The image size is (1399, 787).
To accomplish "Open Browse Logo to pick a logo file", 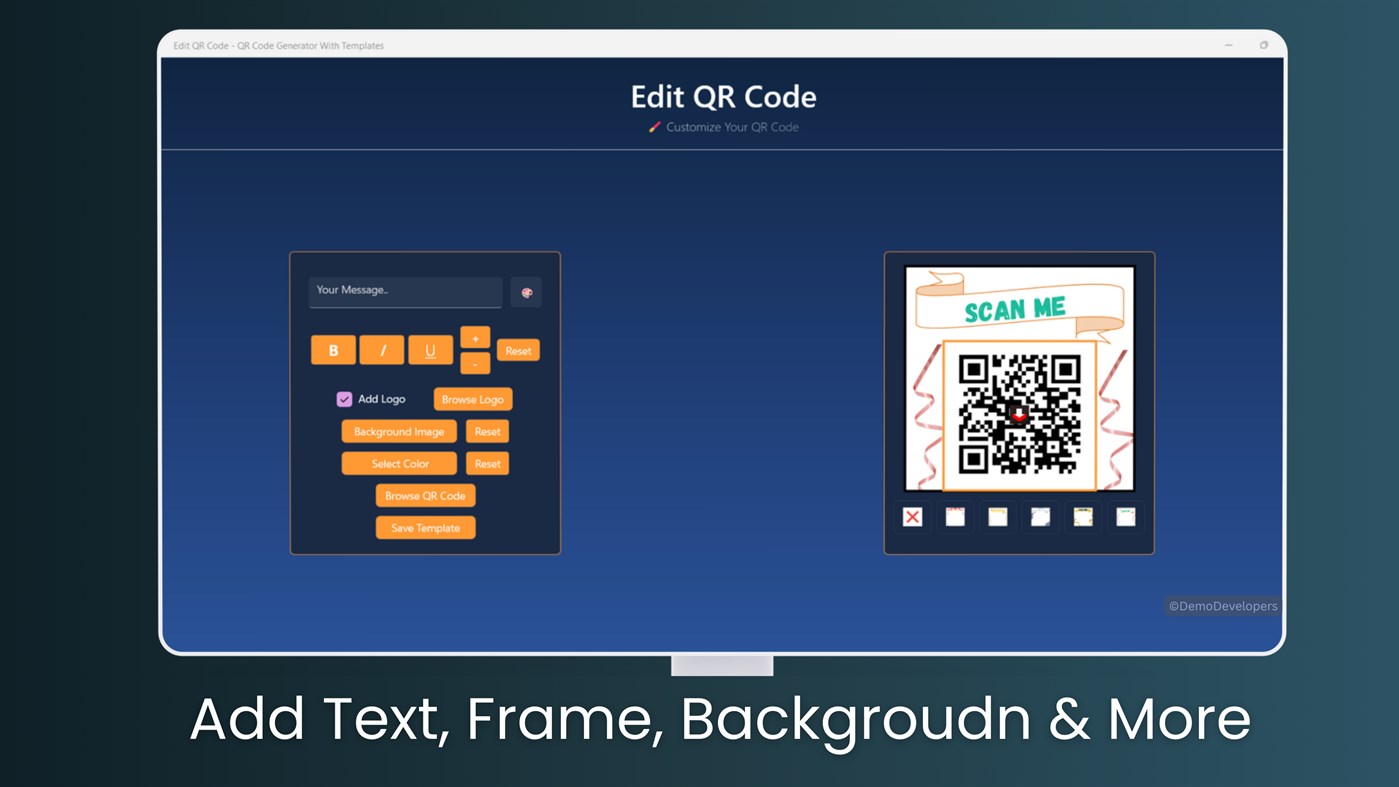I will pos(472,398).
